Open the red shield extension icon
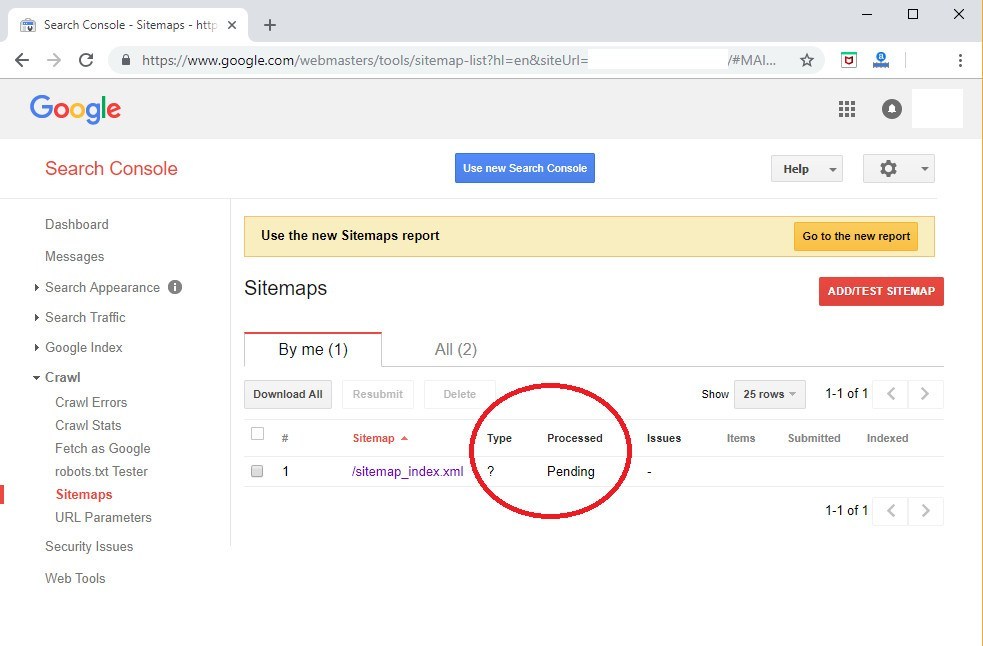The width and height of the screenshot is (983, 646). 849,60
